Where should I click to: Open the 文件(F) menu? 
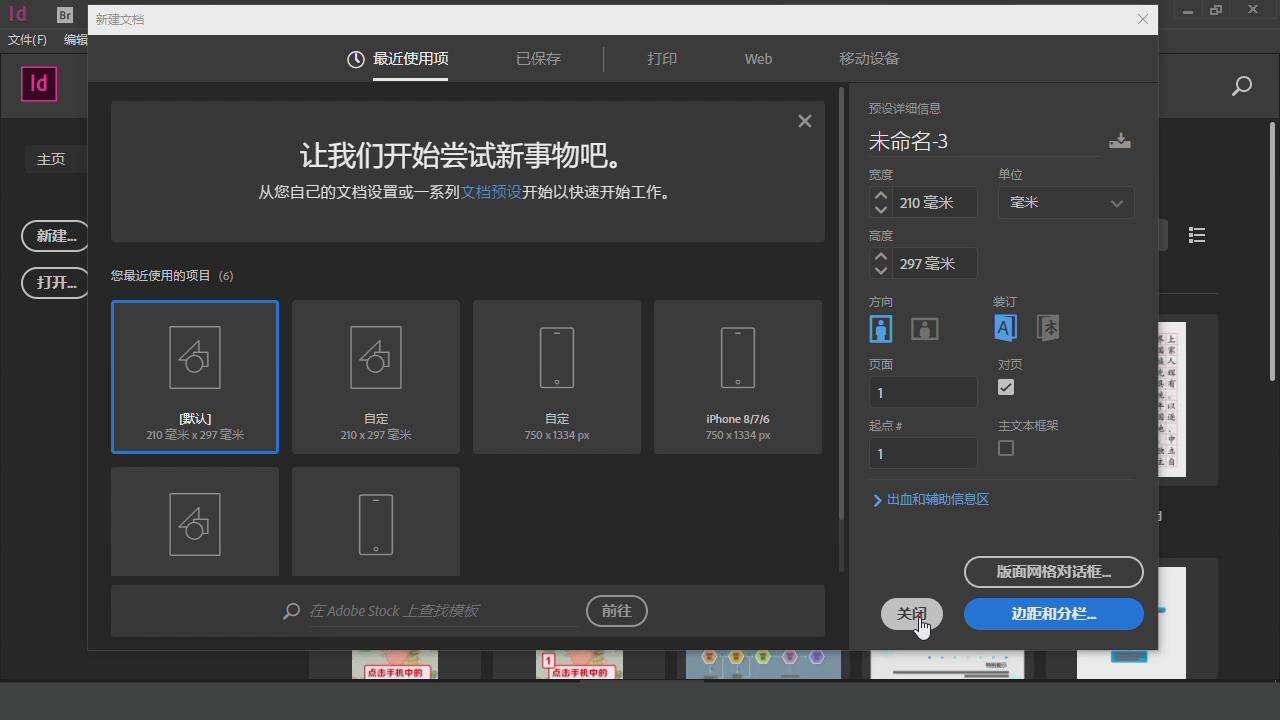[x=27, y=40]
